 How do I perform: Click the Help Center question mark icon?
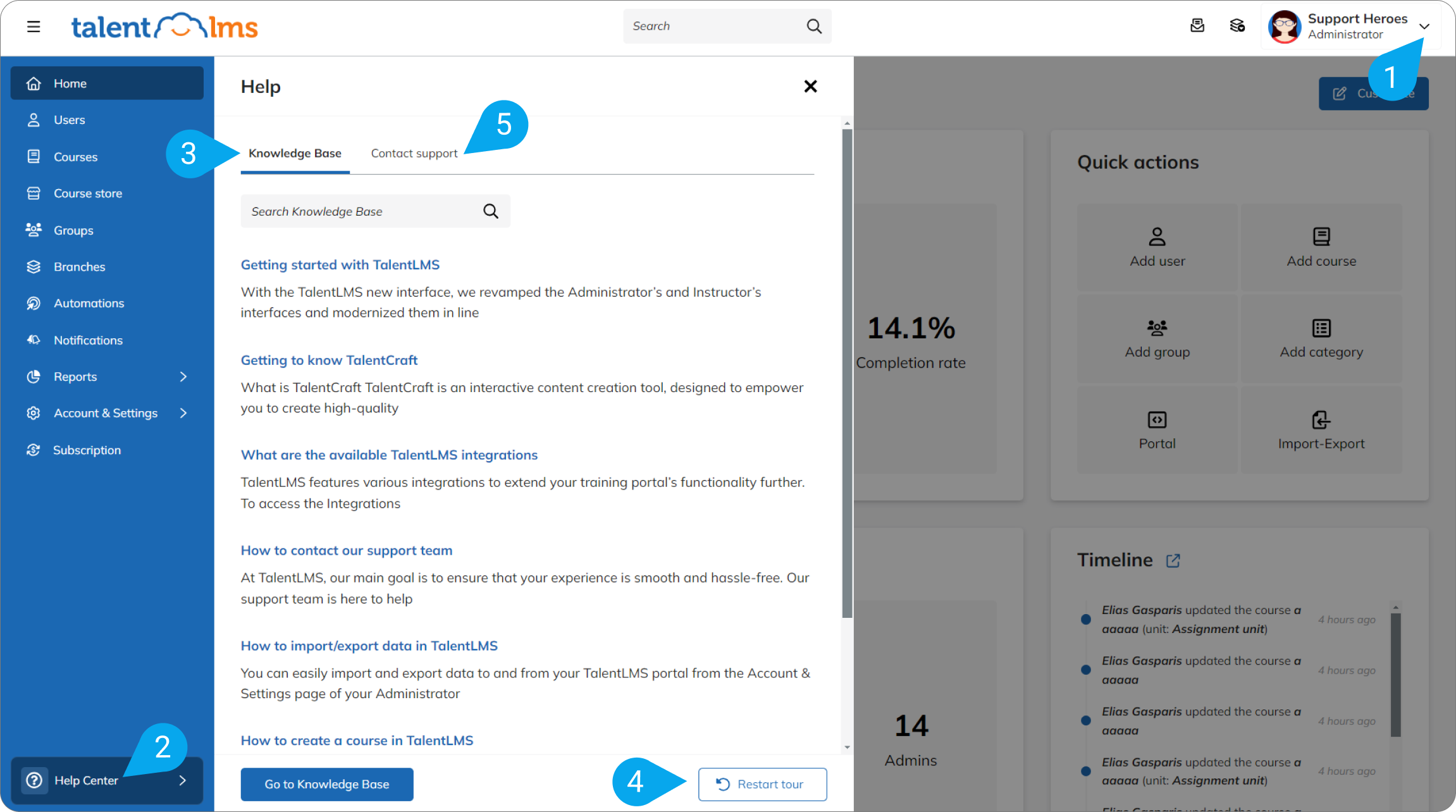coord(34,780)
